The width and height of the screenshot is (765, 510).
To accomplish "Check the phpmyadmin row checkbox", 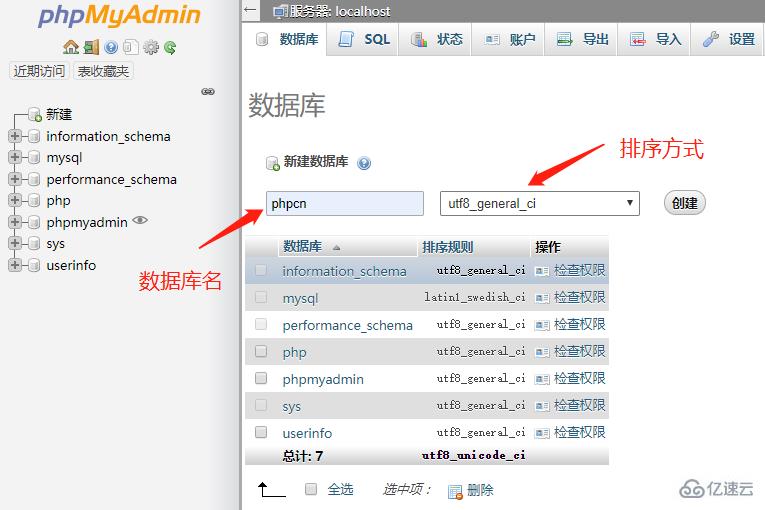I will coord(261,378).
